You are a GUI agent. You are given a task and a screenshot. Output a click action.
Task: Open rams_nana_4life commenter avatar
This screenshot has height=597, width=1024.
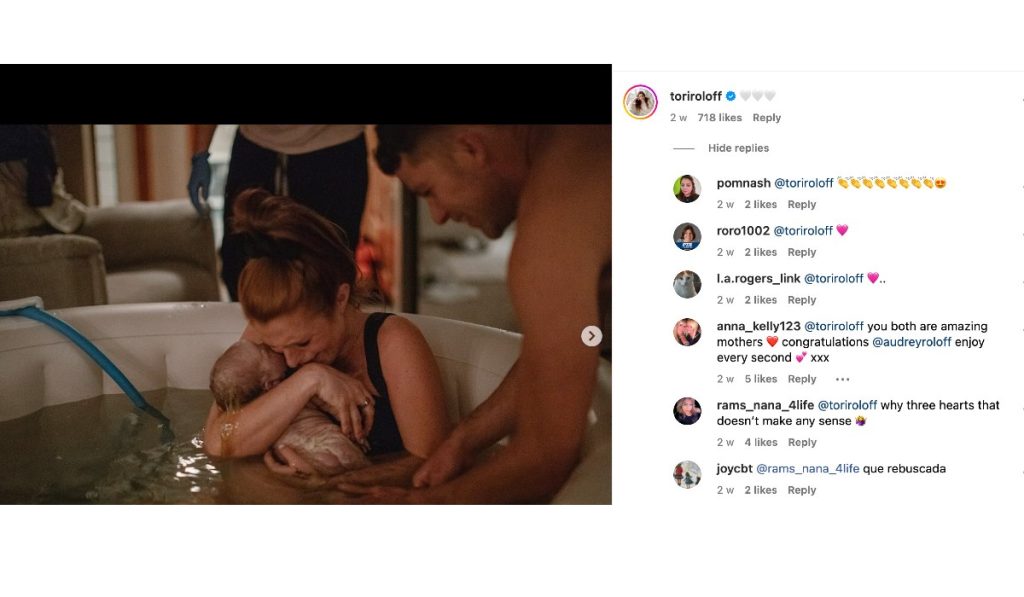[x=687, y=411]
